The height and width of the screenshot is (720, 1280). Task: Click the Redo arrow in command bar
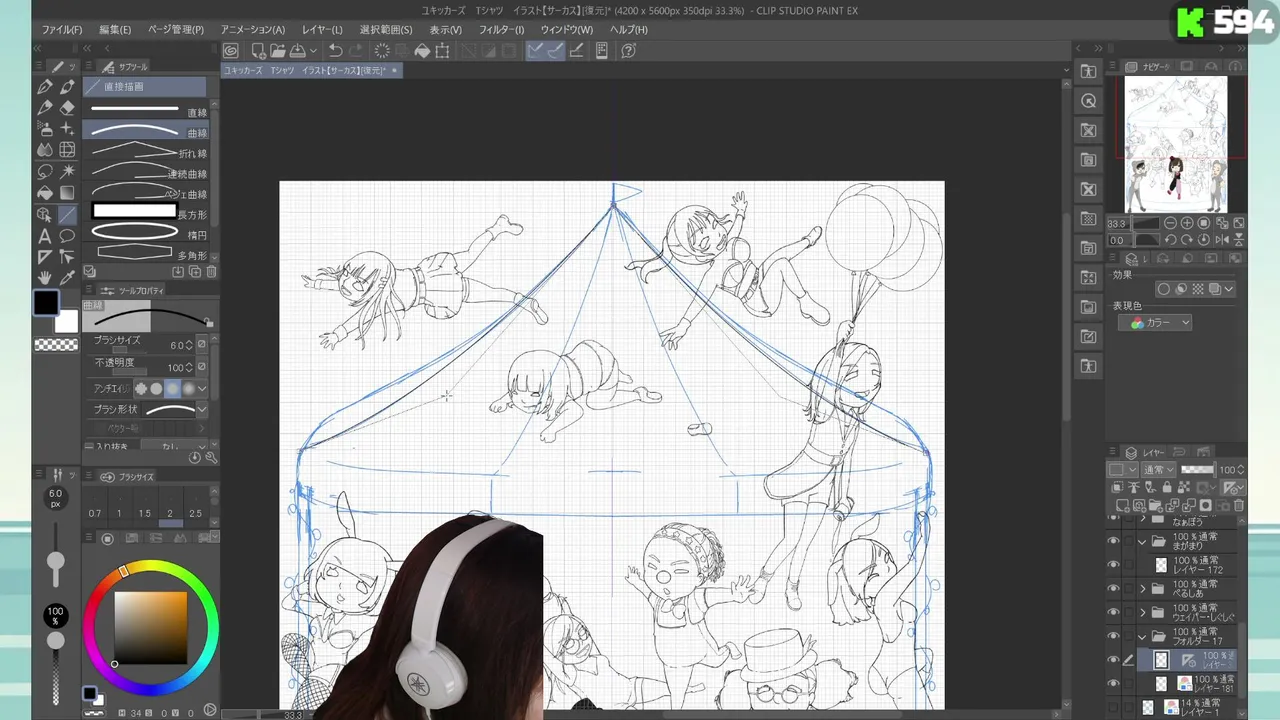[357, 51]
